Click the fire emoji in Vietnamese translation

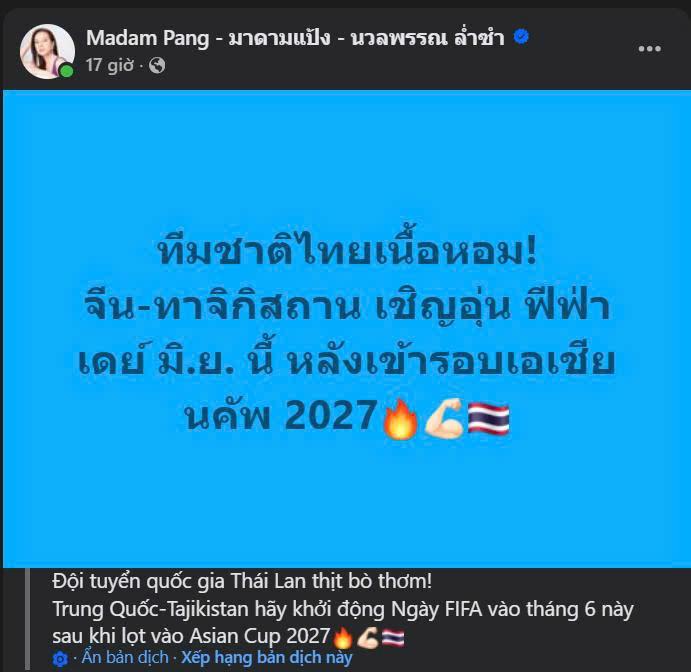(343, 637)
